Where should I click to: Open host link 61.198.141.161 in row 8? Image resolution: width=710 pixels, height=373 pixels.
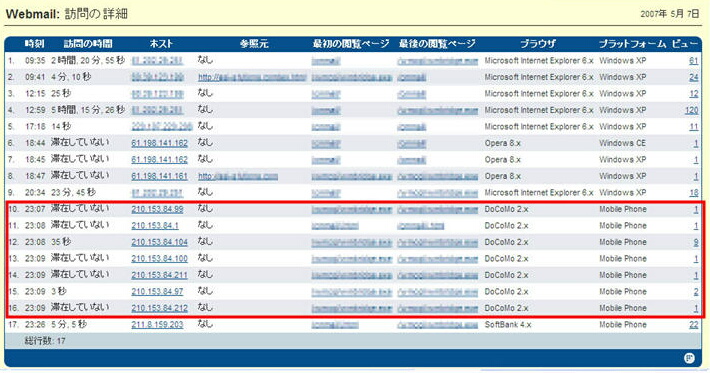click(x=159, y=176)
